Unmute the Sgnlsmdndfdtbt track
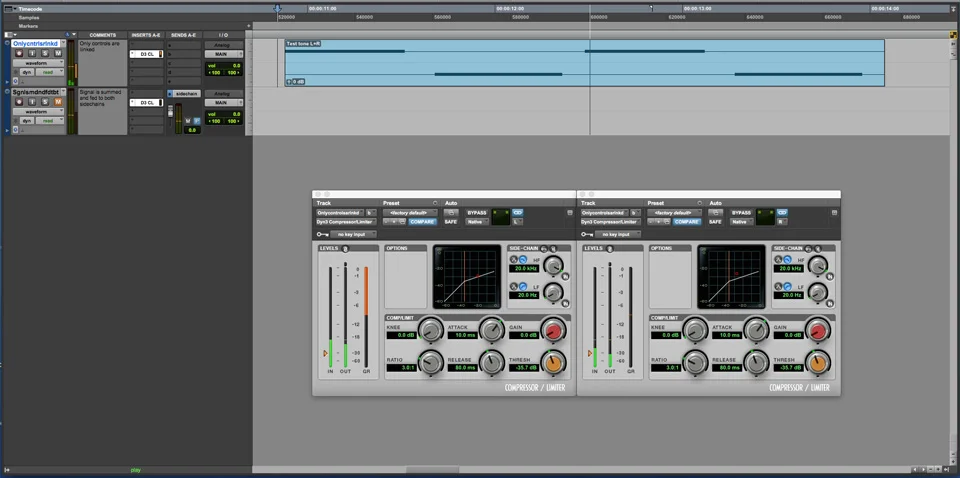The height and width of the screenshot is (478, 960). pyautogui.click(x=58, y=102)
